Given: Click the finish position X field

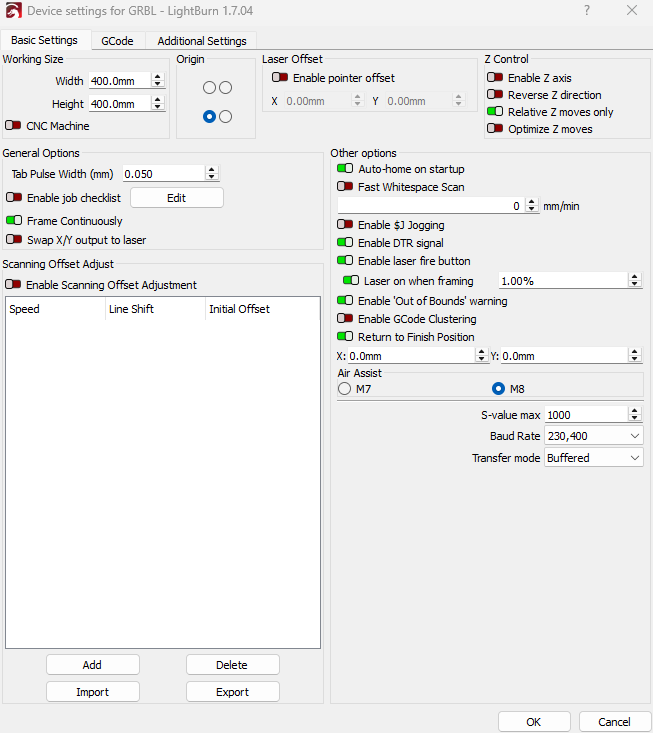Looking at the screenshot, I should tap(411, 356).
